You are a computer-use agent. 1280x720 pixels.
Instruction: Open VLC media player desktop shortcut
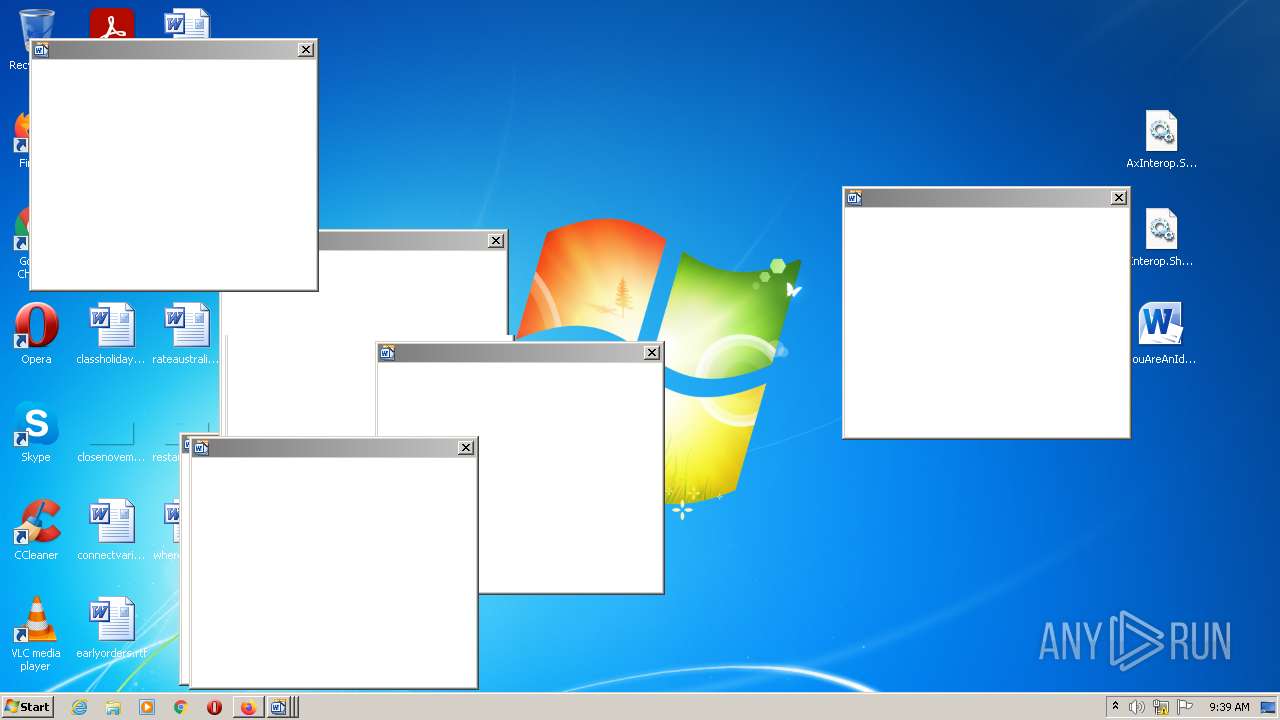pyautogui.click(x=36, y=633)
